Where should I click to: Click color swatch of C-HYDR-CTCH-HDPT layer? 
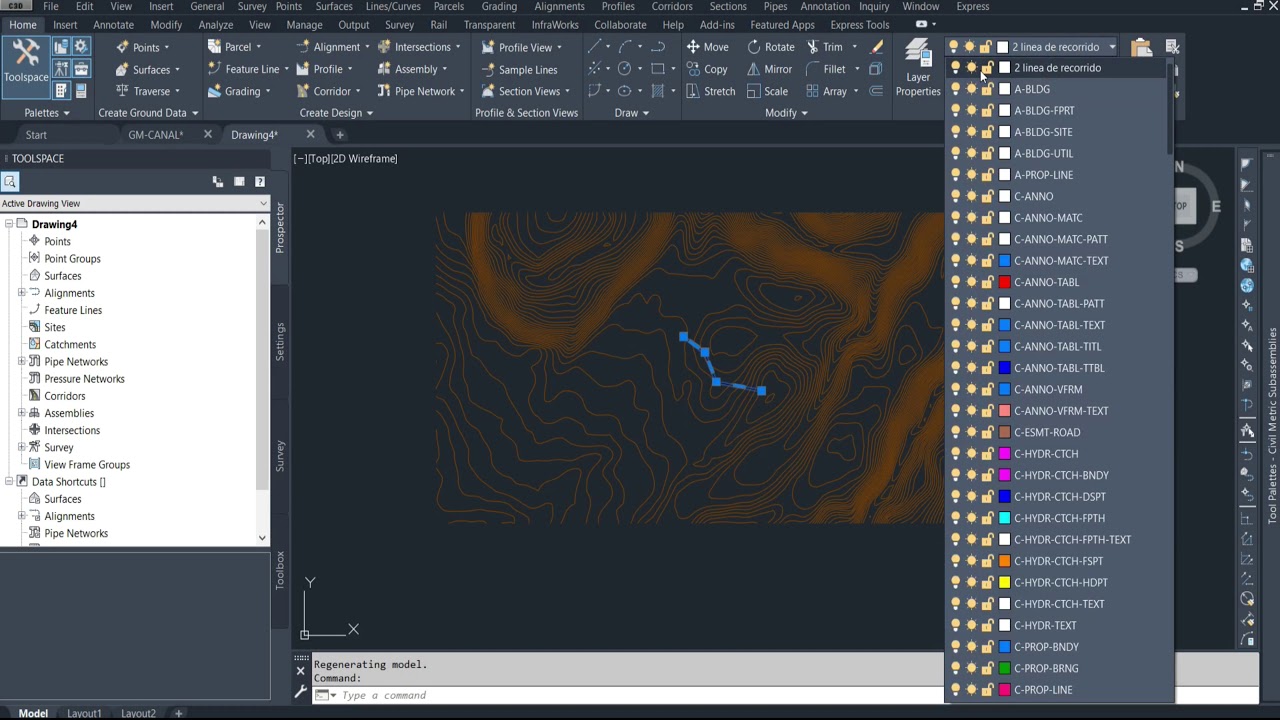tap(1005, 582)
